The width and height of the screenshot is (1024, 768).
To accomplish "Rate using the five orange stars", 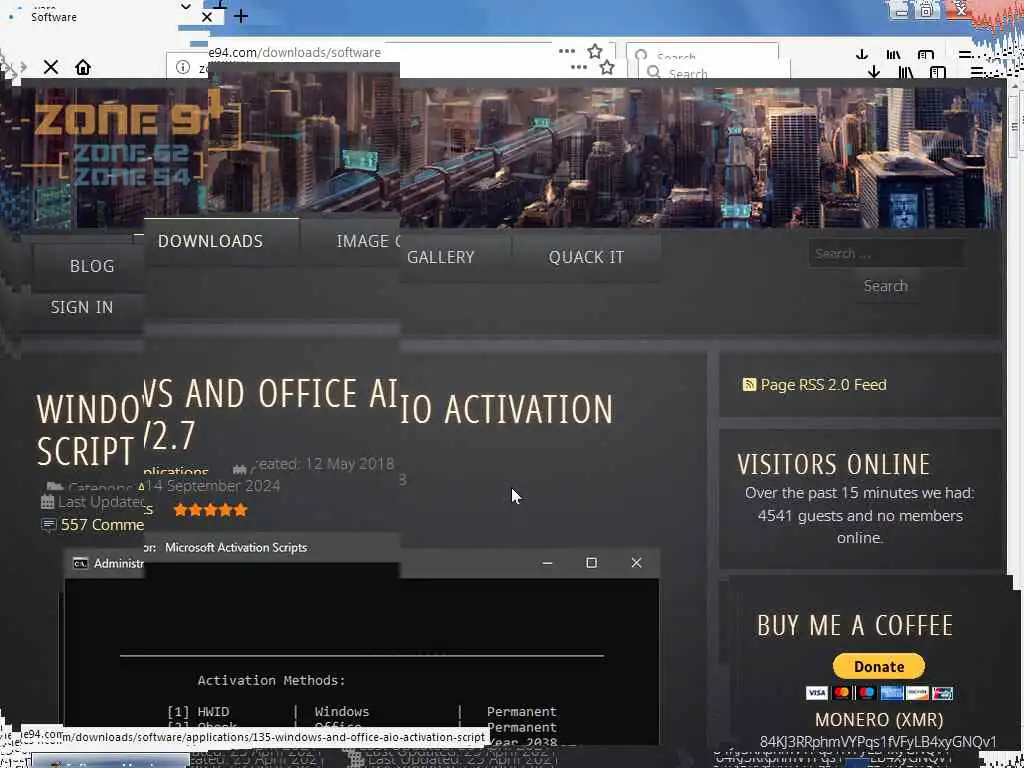I will pos(210,510).
